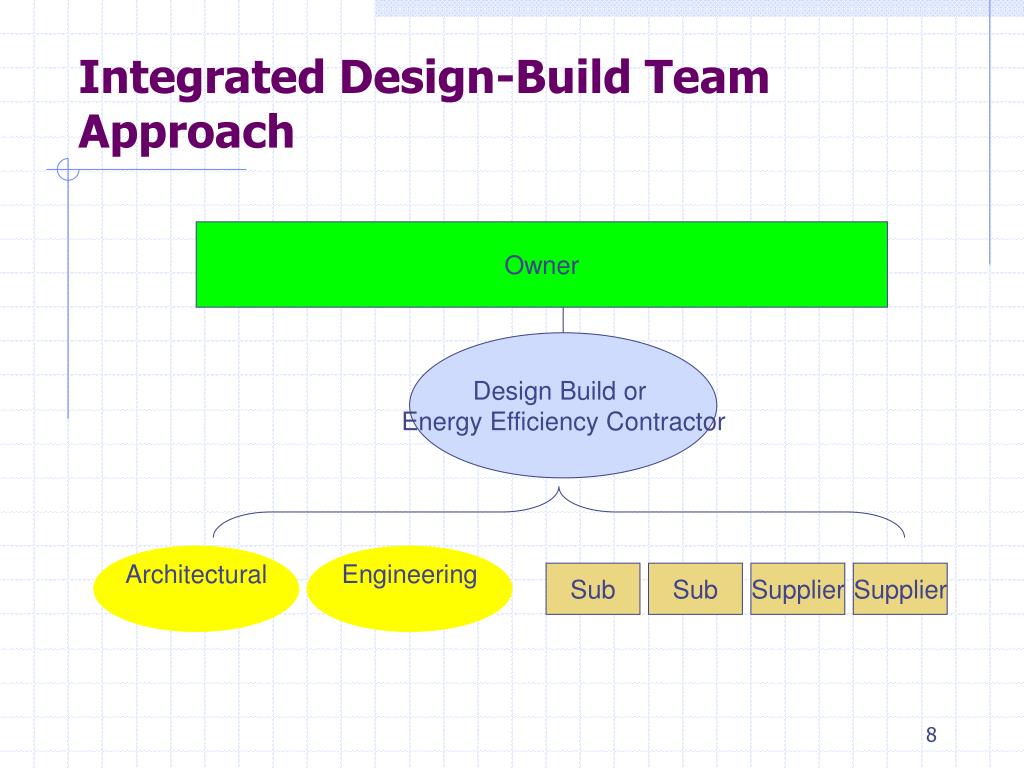Click the yellow Architectural ellipse

196,588
